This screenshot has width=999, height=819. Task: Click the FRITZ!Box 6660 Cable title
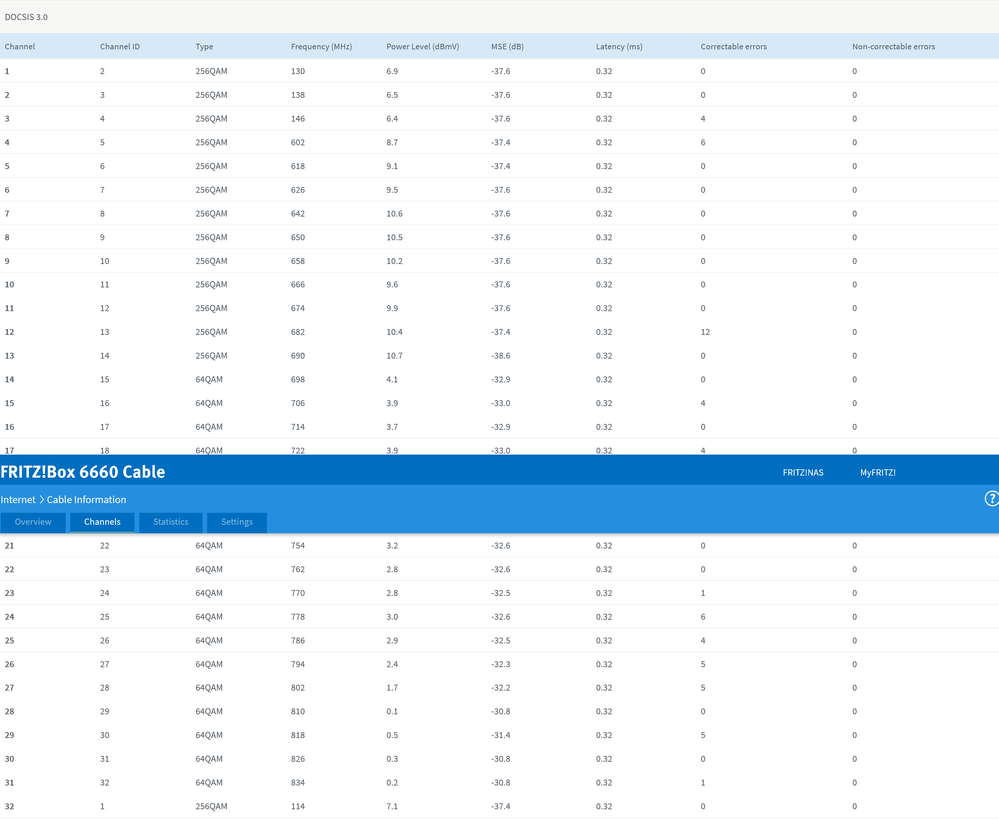coord(83,472)
